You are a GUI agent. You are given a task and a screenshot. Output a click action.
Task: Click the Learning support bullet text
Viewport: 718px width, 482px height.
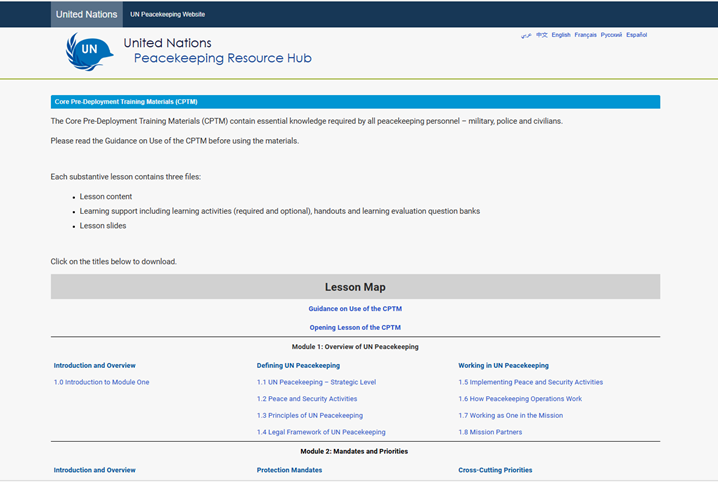pos(280,211)
